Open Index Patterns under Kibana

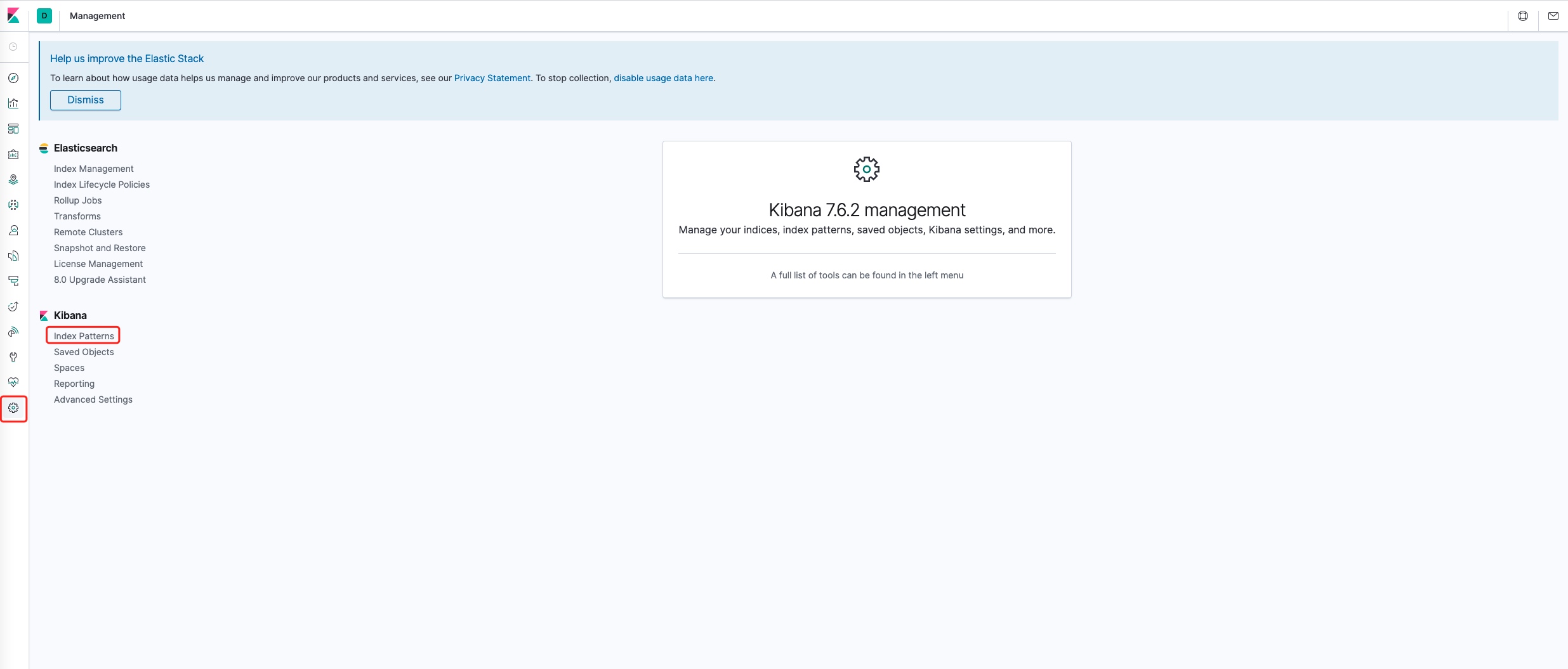click(84, 336)
